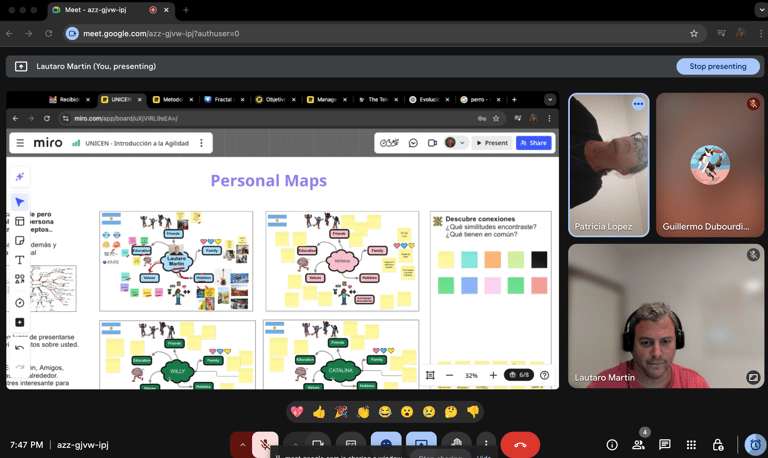Open Meet meeting details info icon
768x458 pixels.
[612, 445]
